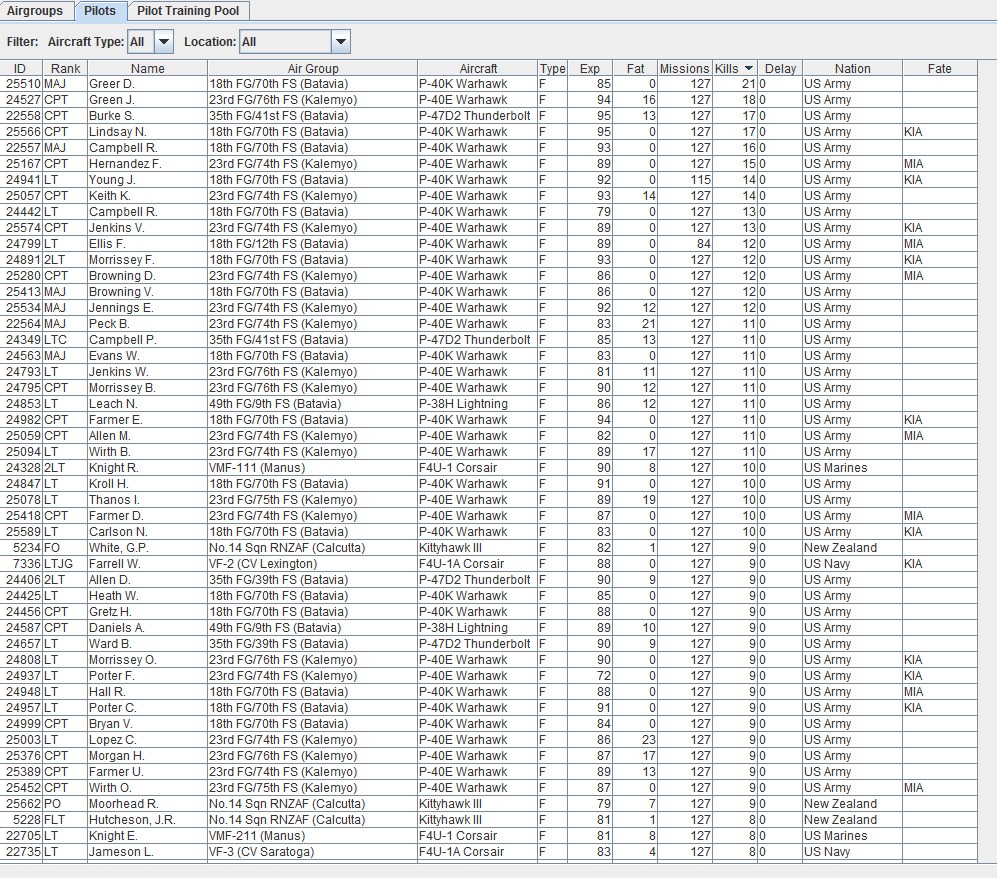Select pilot Green J. name cell
Screen dimensions: 997x878
pyautogui.click(x=148, y=100)
